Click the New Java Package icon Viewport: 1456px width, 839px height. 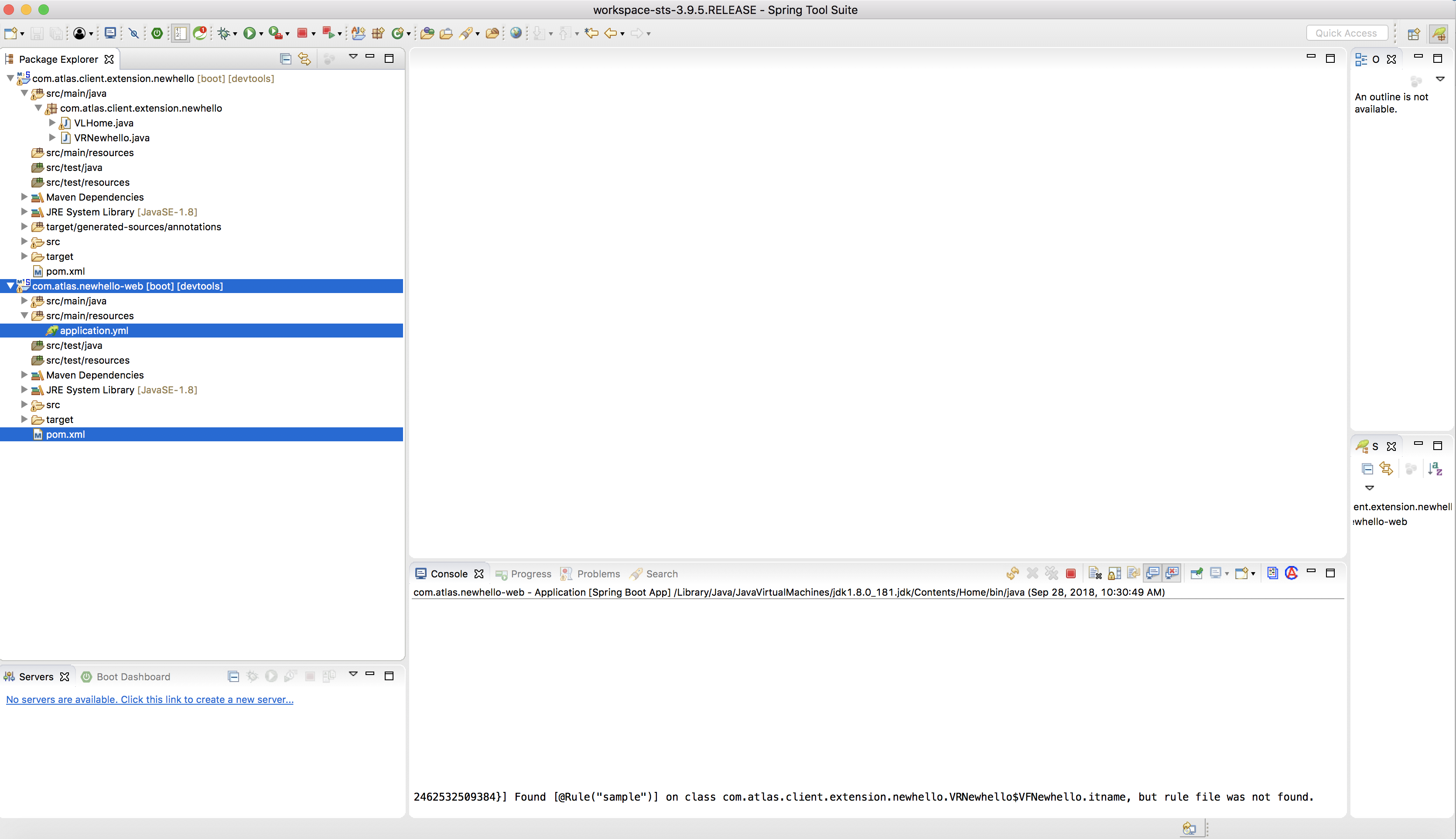pos(378,34)
